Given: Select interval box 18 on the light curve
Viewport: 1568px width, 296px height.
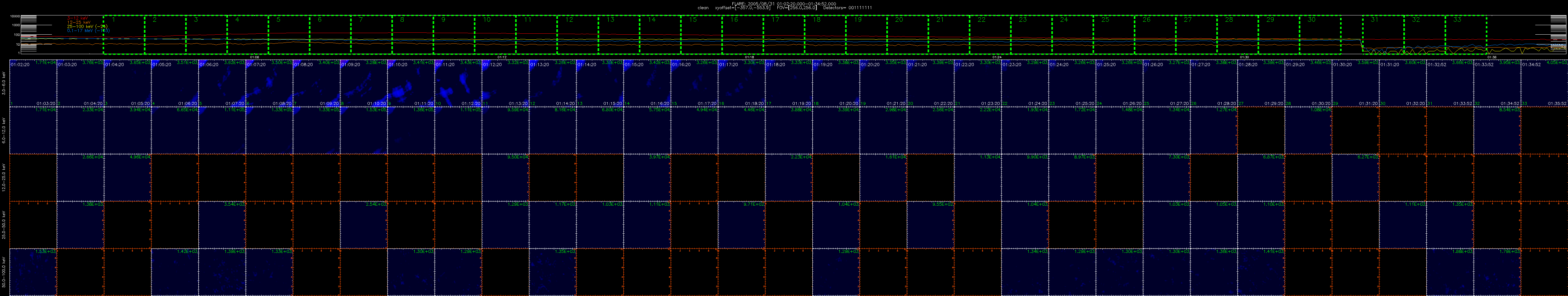Looking at the screenshot, I should tap(825, 34).
